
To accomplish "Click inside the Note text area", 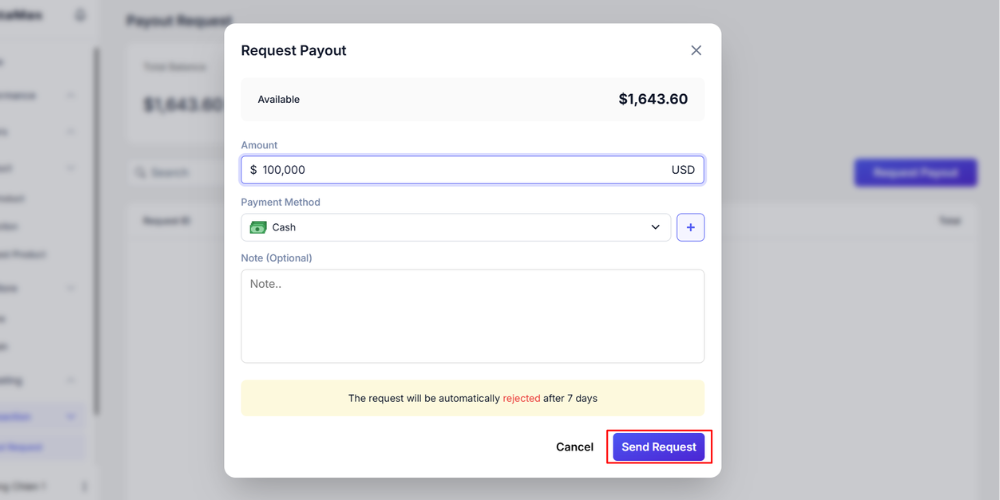I will click(x=472, y=315).
